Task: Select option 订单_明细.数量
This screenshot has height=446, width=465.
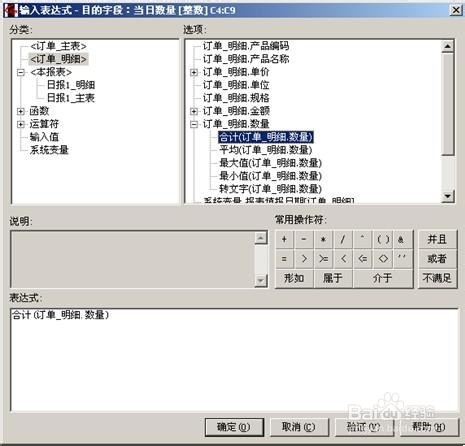Action: coord(236,124)
